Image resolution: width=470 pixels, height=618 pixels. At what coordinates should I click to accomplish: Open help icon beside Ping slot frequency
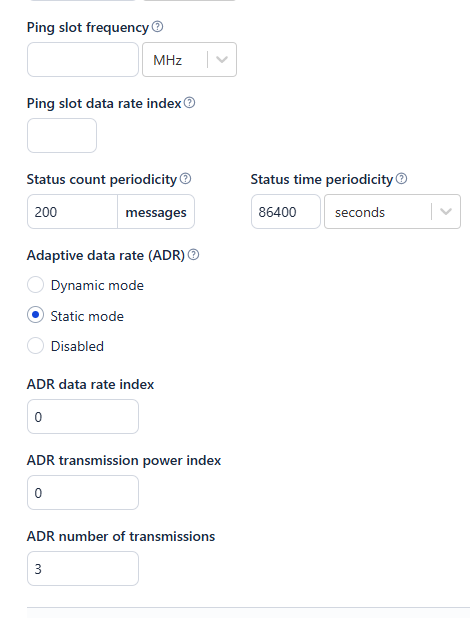click(x=157, y=27)
